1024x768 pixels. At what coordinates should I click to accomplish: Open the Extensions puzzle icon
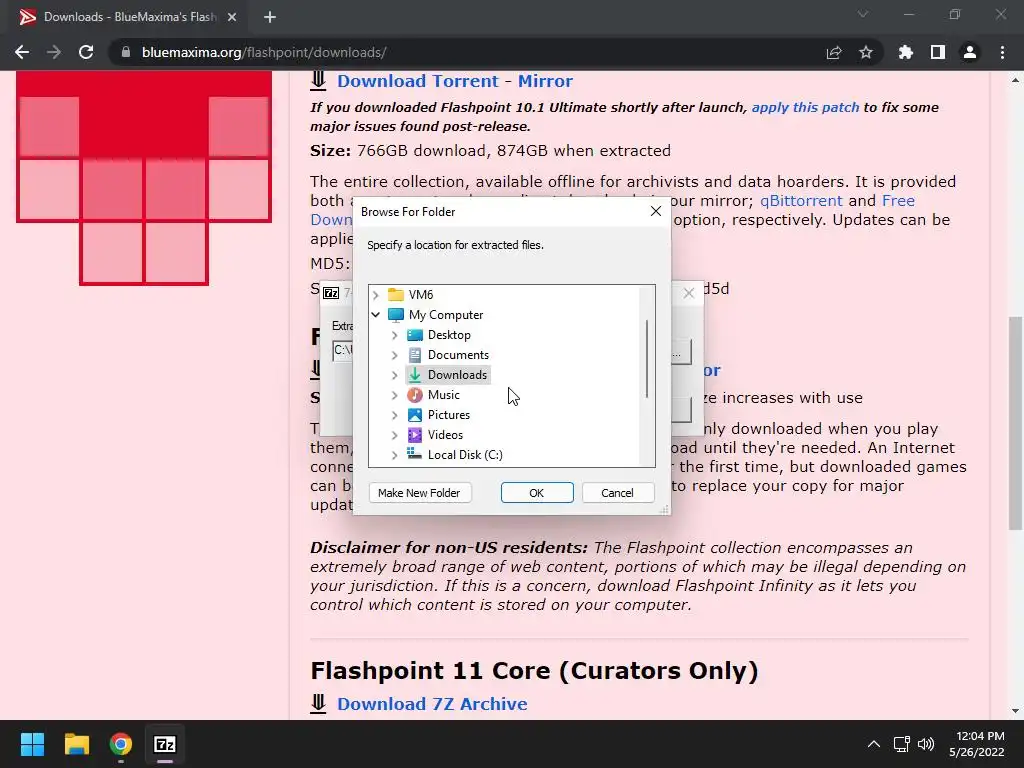pyautogui.click(x=906, y=52)
